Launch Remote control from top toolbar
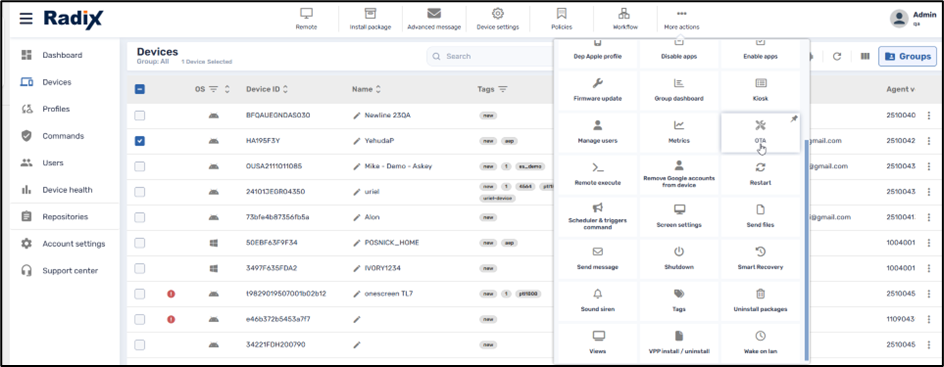 (306, 19)
